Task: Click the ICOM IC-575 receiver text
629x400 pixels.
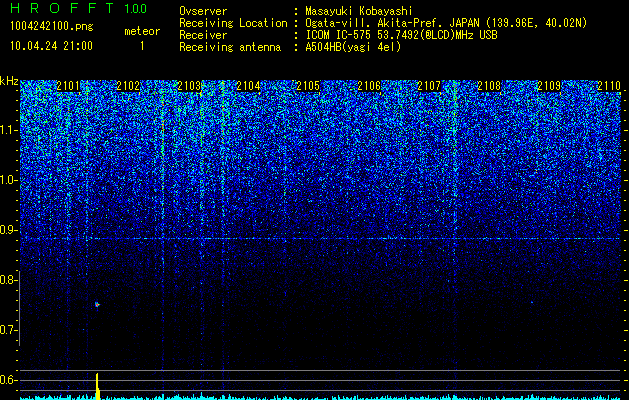Action: click(401, 35)
